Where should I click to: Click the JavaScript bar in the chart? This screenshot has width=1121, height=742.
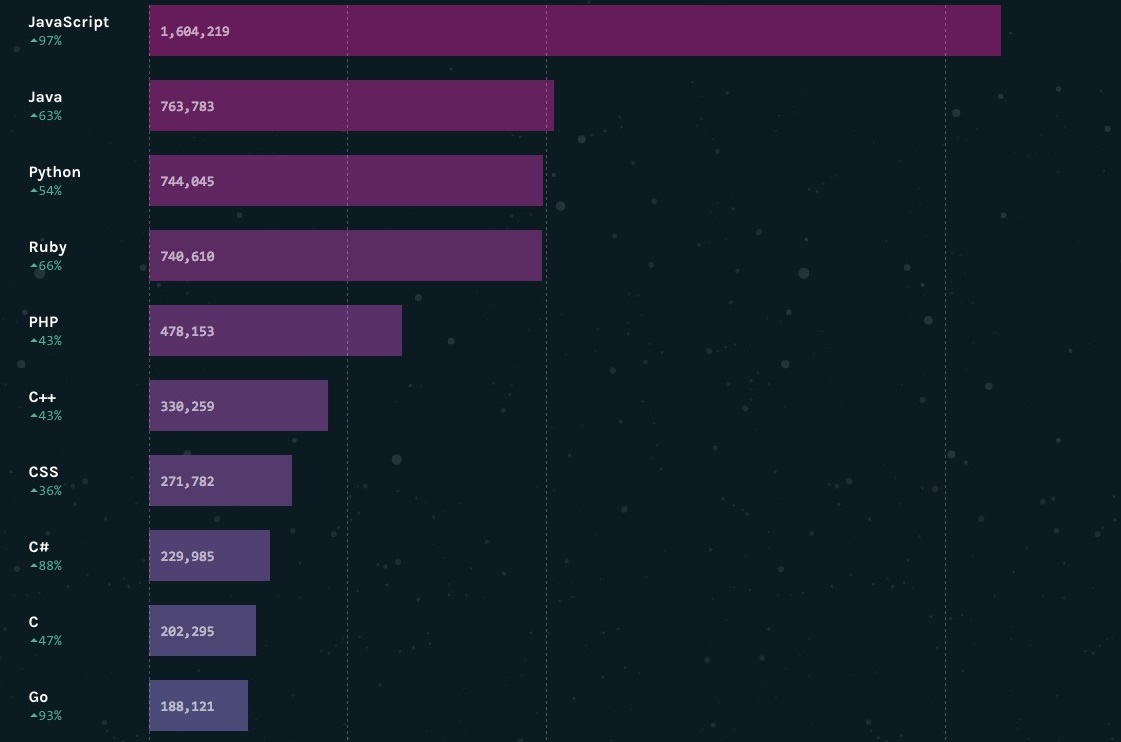click(x=575, y=31)
